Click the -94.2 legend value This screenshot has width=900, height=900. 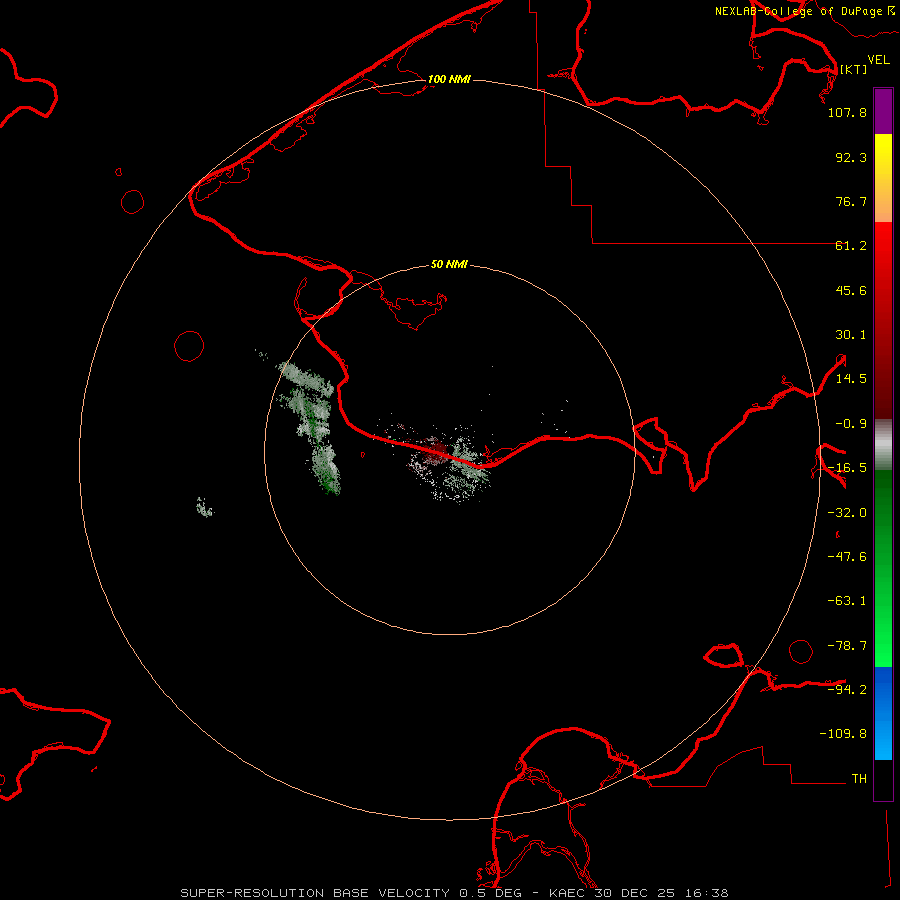pos(847,689)
